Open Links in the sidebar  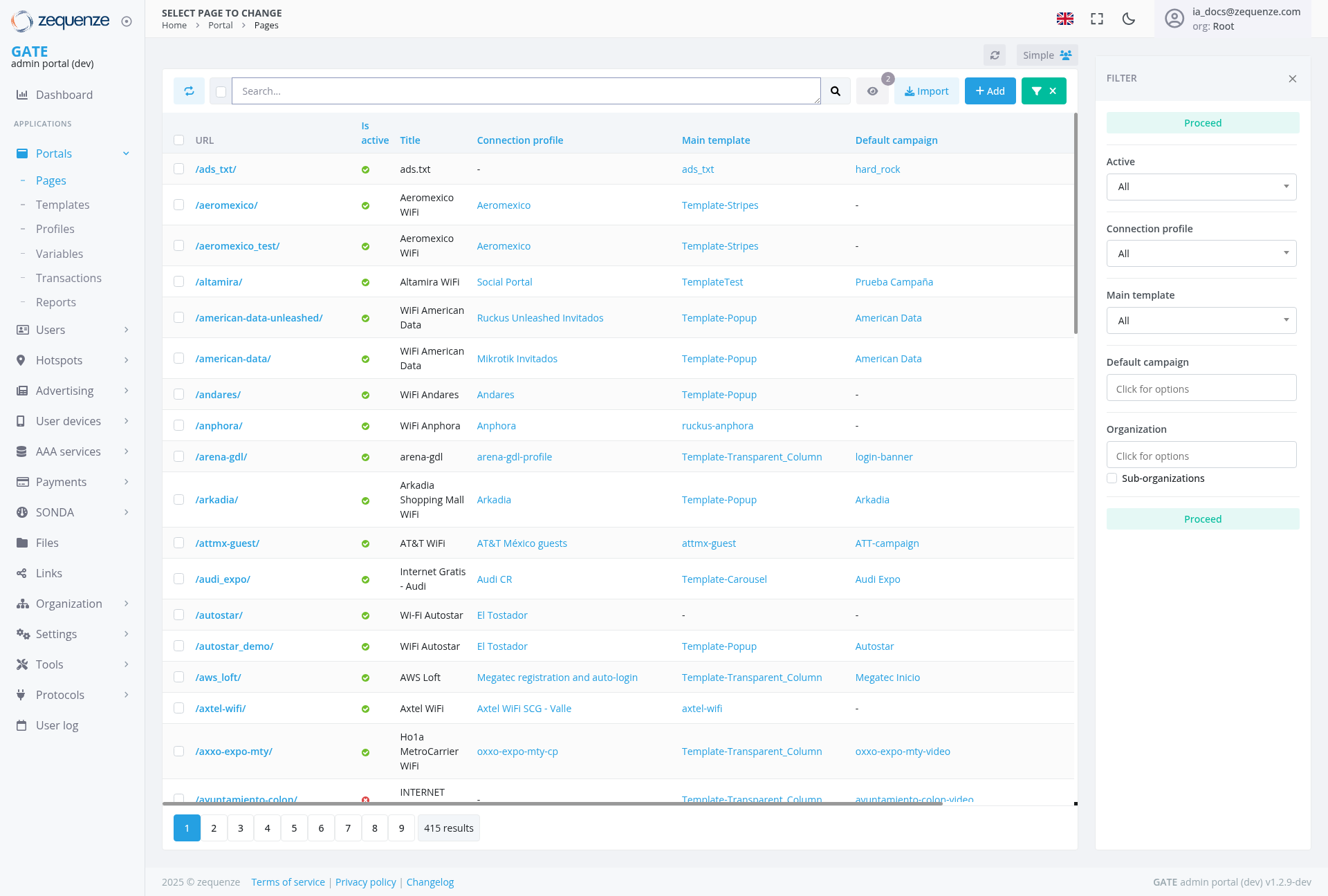click(x=48, y=573)
